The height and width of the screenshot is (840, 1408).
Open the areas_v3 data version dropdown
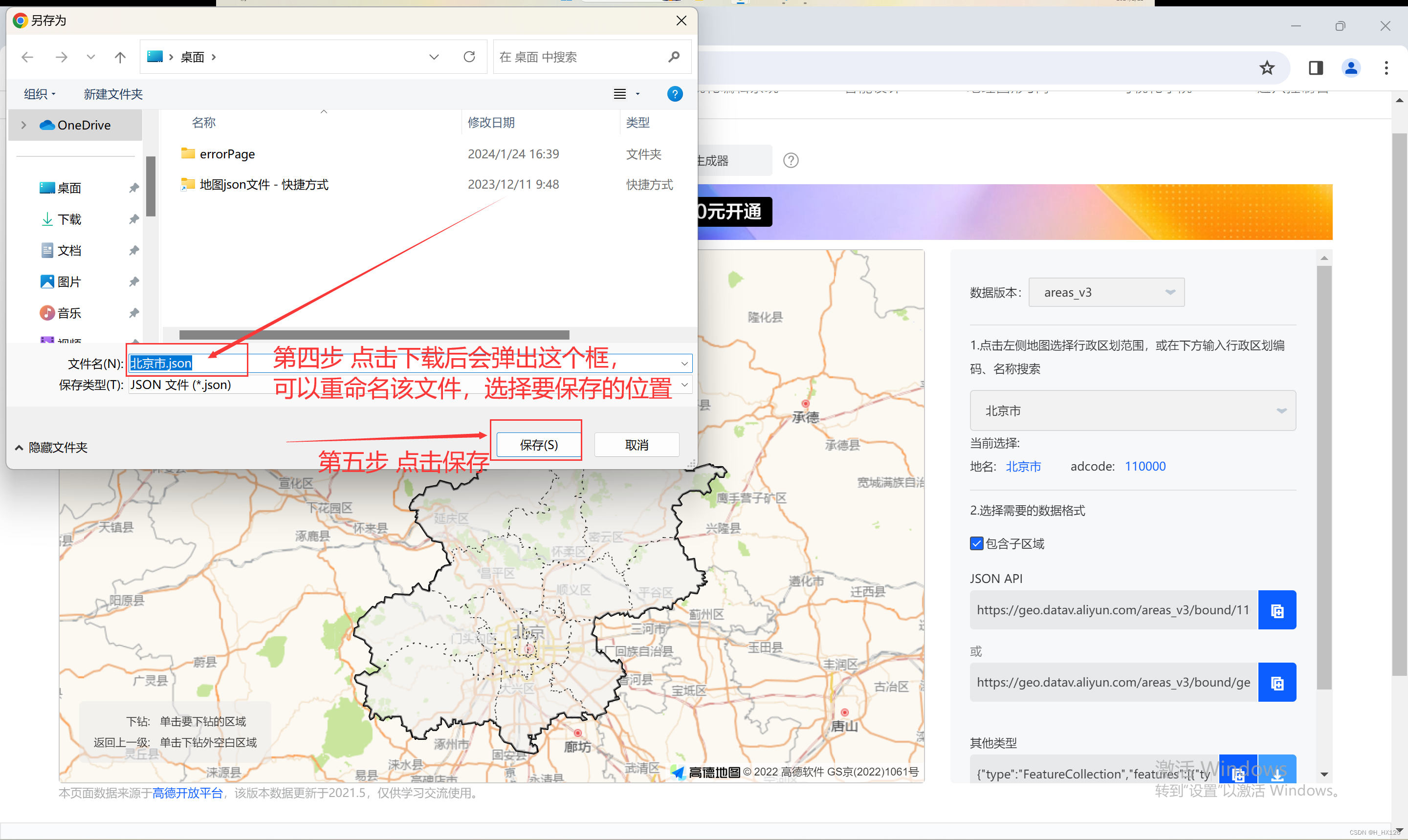click(x=1106, y=293)
